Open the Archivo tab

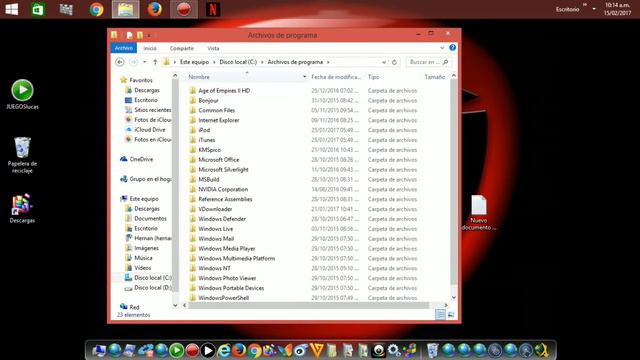click(x=124, y=48)
